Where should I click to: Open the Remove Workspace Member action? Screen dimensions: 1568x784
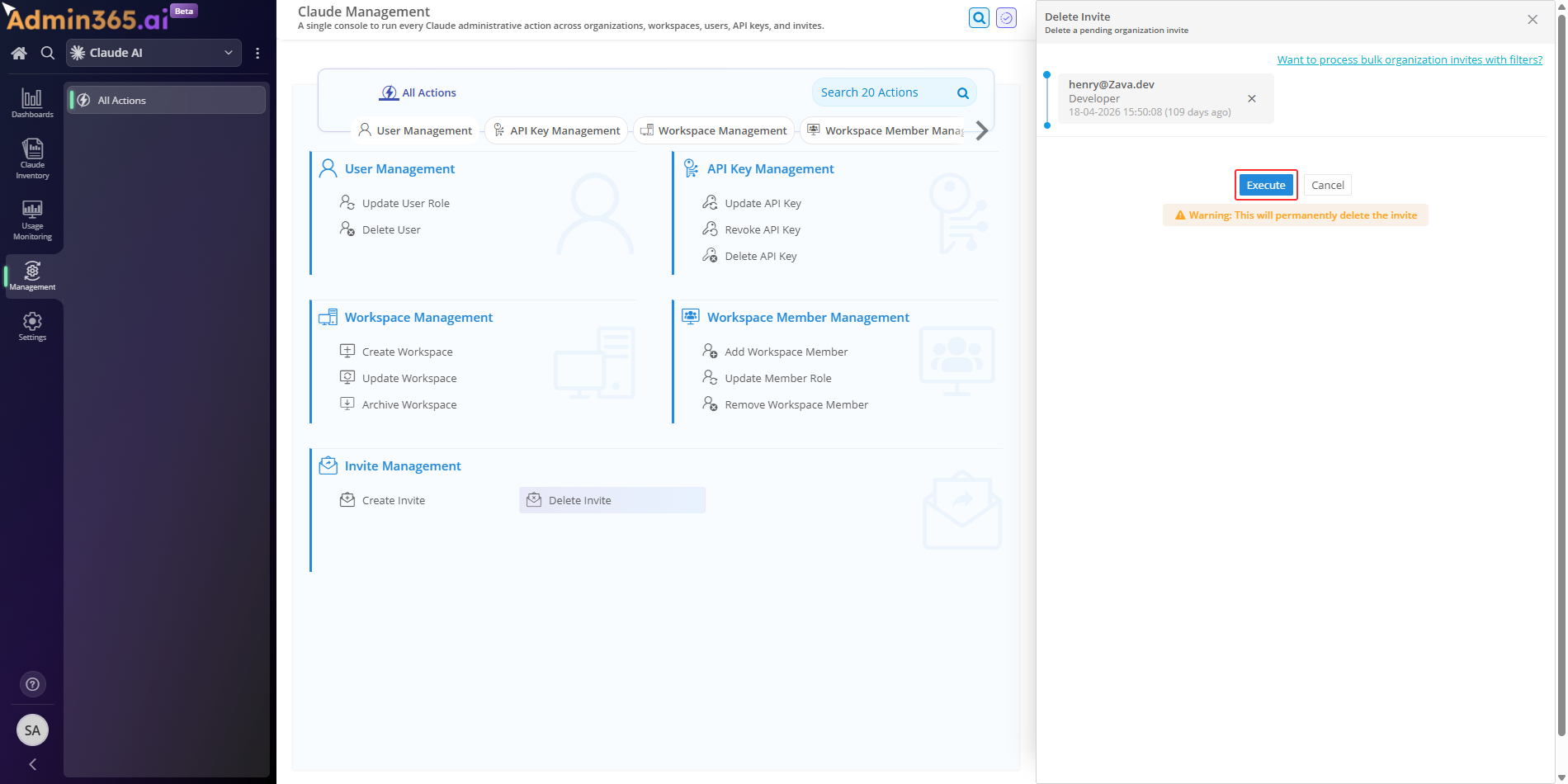point(786,404)
